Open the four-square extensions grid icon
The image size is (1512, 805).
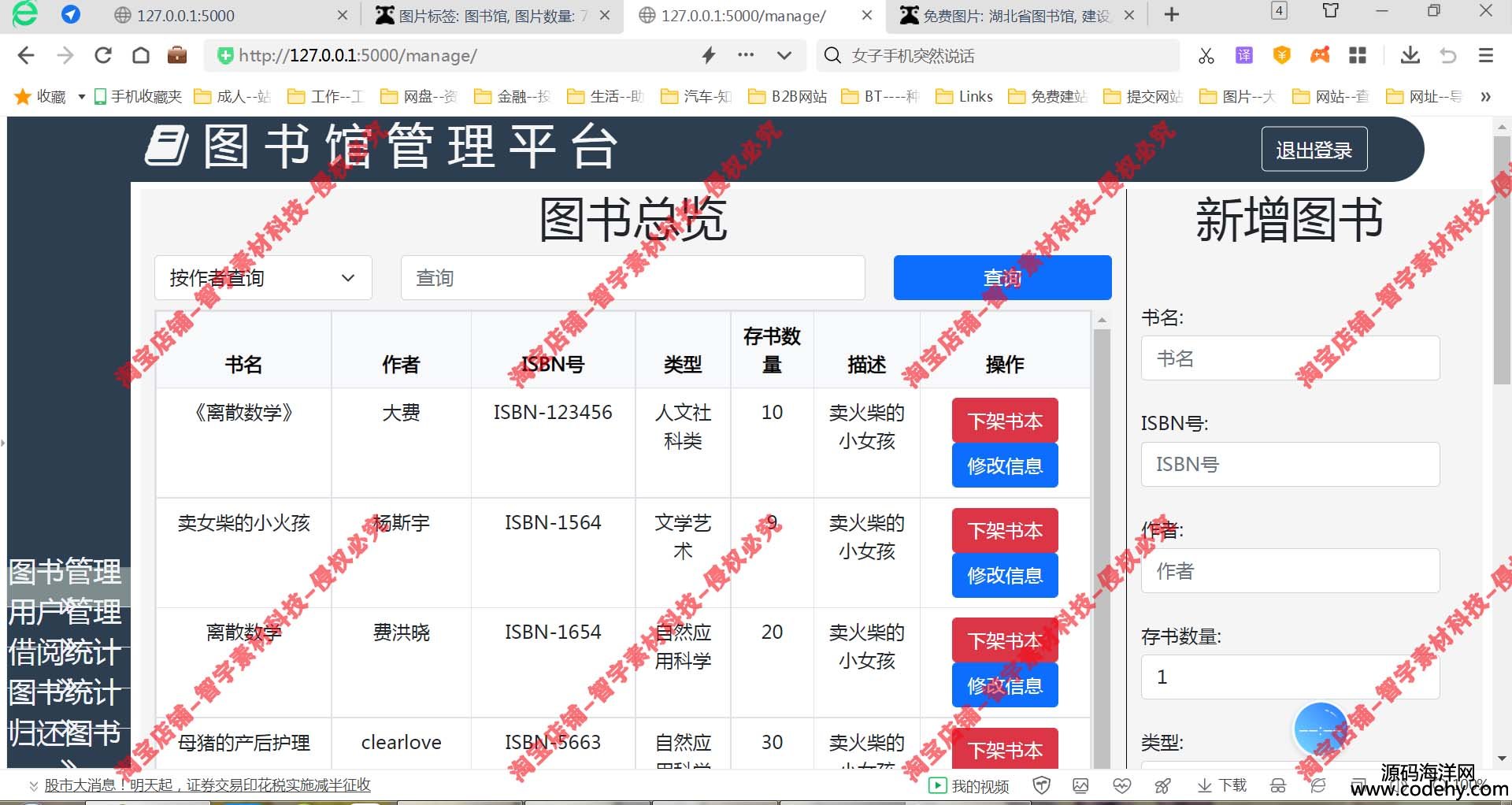[1358, 55]
